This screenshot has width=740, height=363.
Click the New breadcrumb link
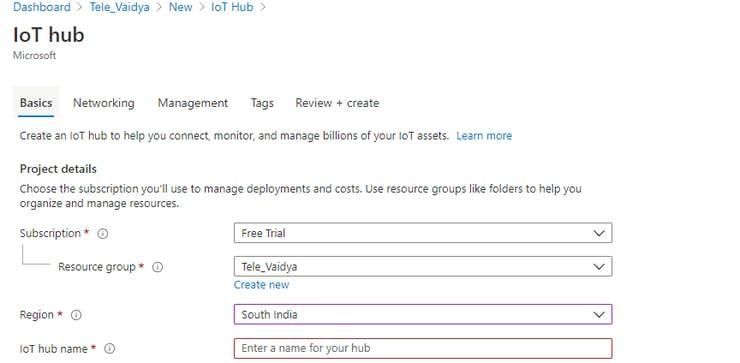(180, 7)
